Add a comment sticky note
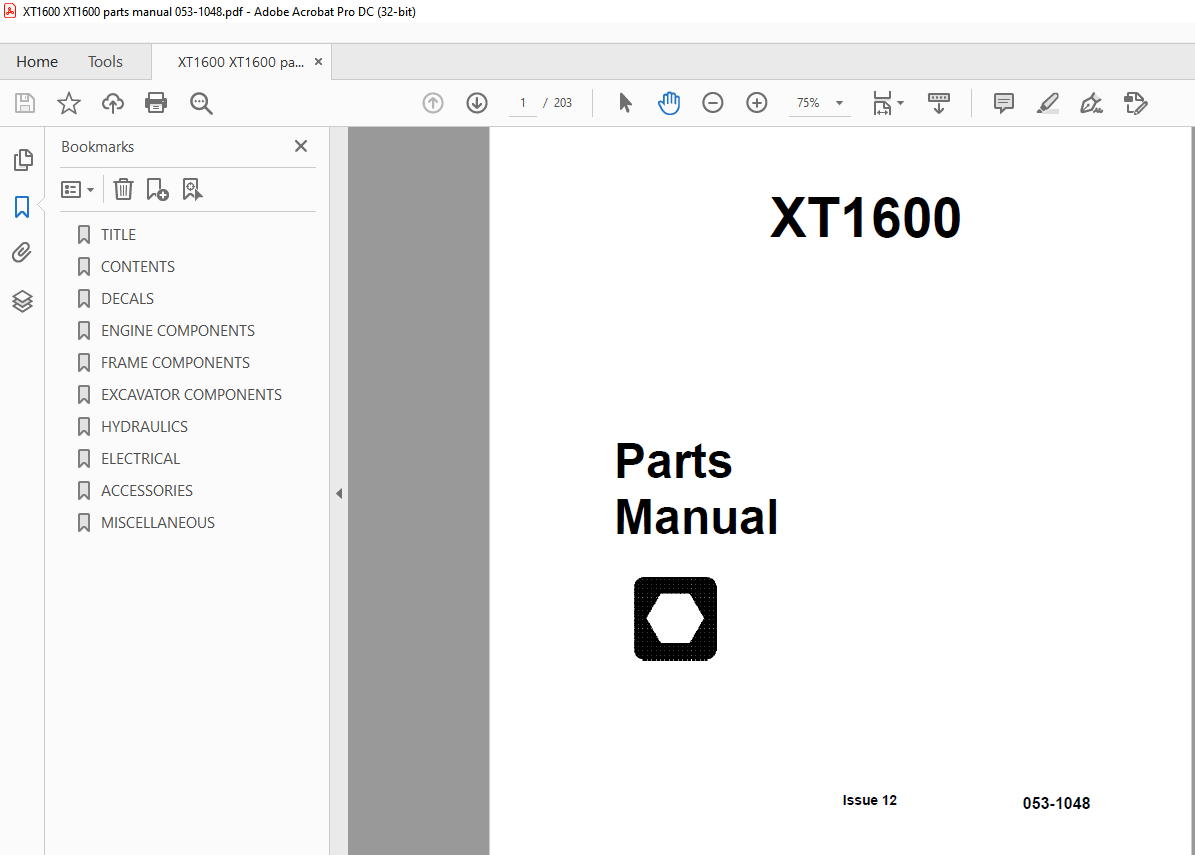The width and height of the screenshot is (1195, 855). 1004,103
